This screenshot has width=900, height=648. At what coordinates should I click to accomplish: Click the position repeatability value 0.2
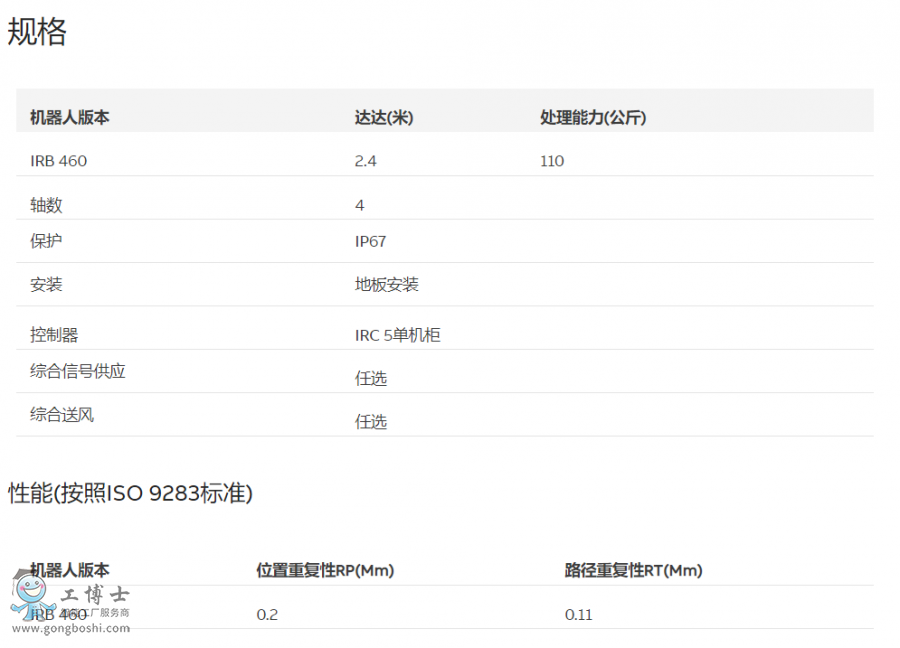[267, 615]
